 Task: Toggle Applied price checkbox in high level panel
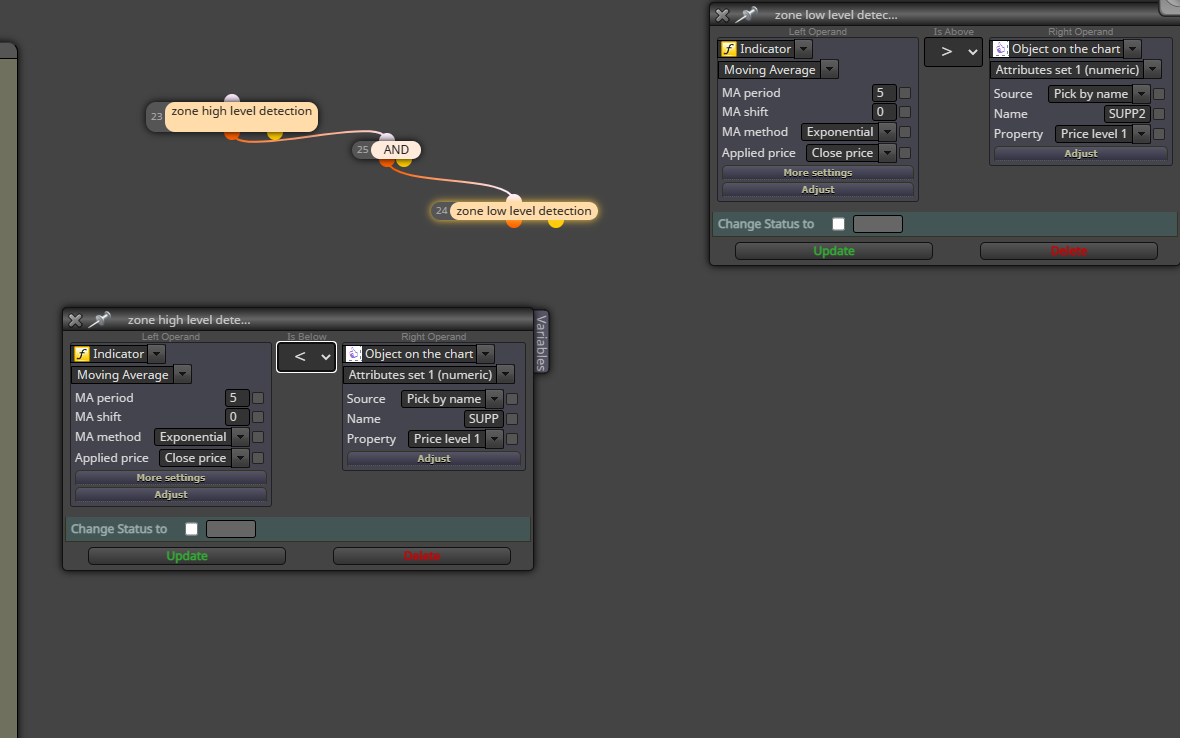coord(258,457)
